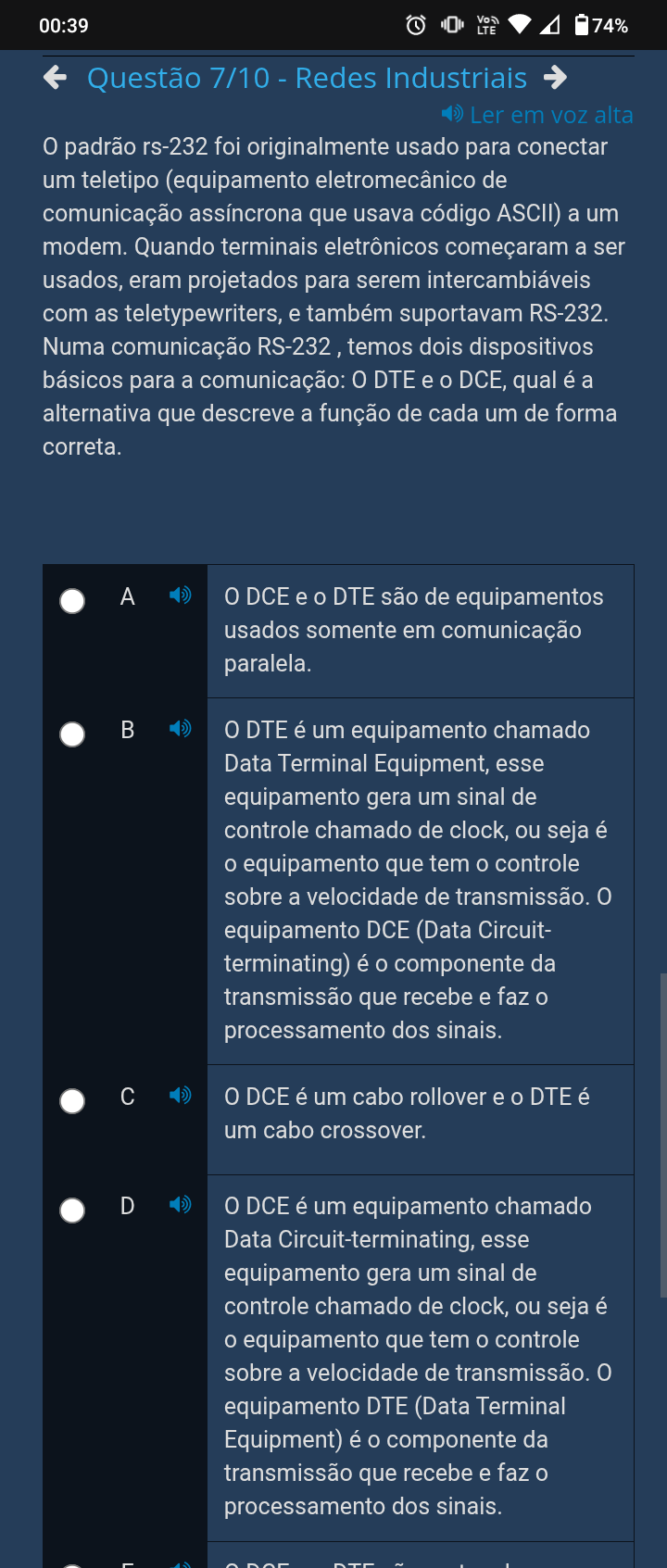The height and width of the screenshot is (1568, 667).
Task: Tap the speaker icon beside Ler em voz alta
Action: click(452, 114)
